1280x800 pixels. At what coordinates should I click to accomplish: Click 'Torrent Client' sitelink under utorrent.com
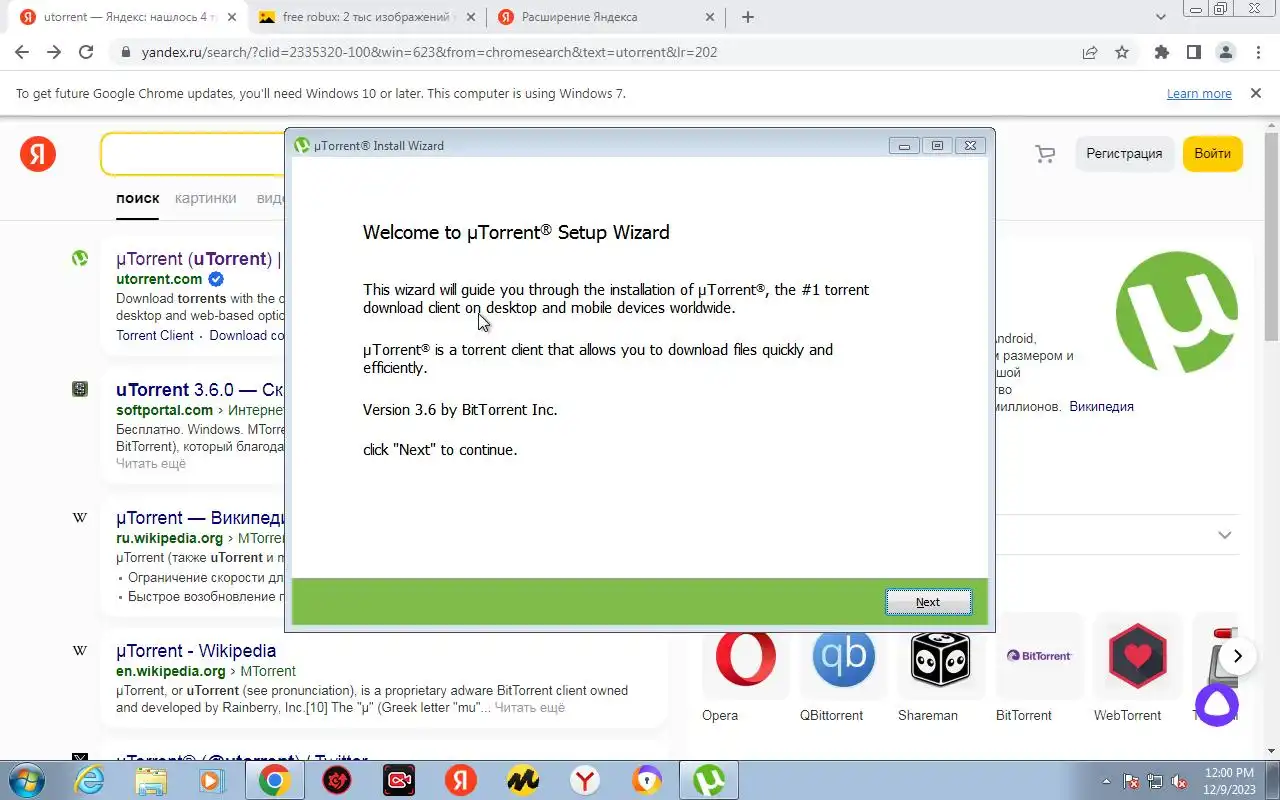[x=155, y=335]
